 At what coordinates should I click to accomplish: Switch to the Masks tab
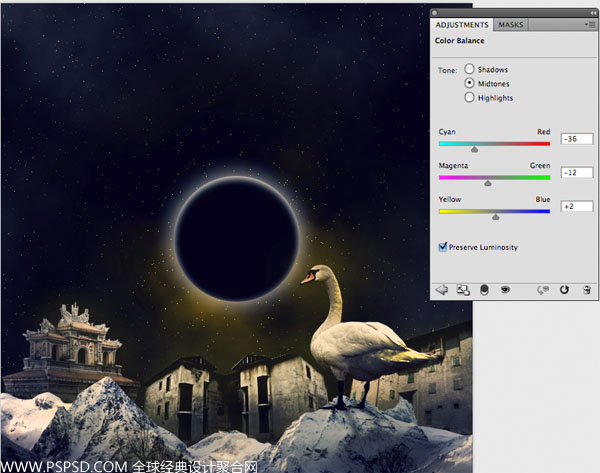(510, 25)
